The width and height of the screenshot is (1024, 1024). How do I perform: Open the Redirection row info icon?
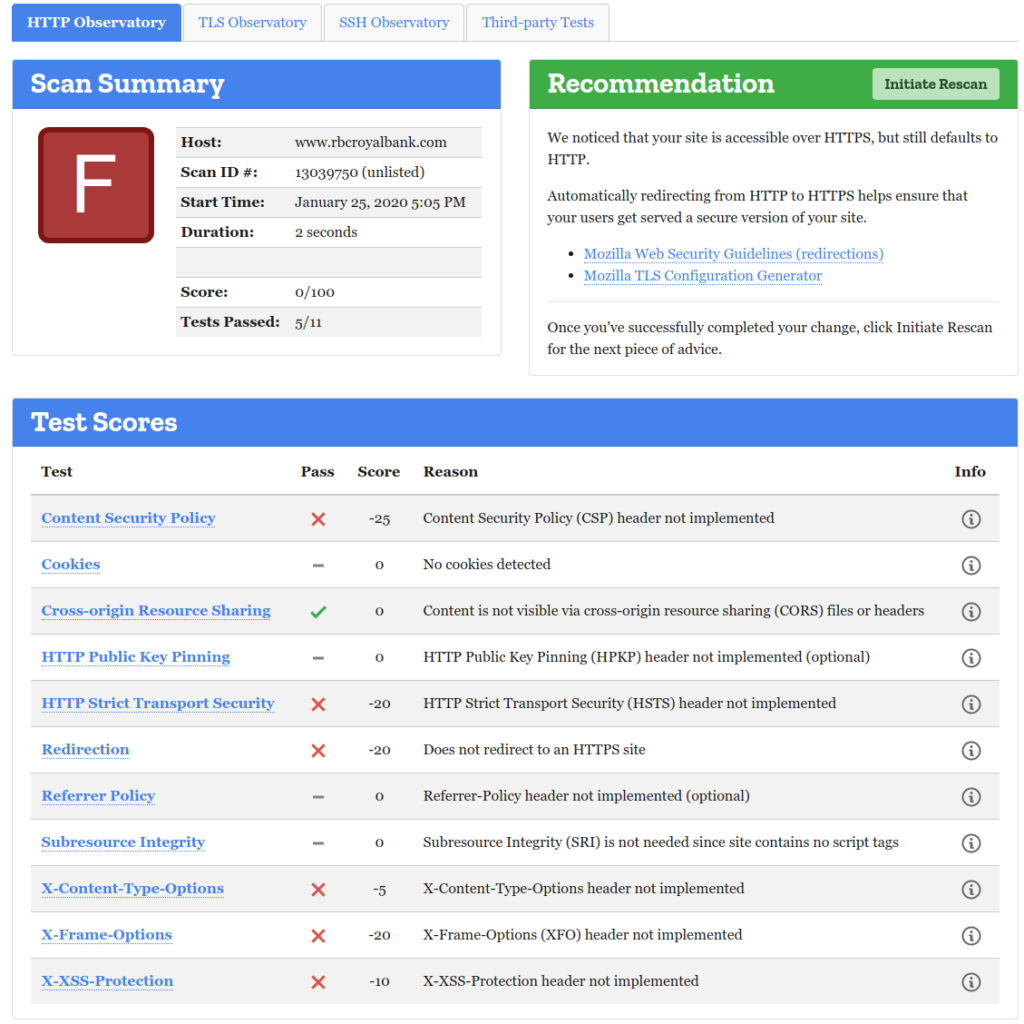970,750
